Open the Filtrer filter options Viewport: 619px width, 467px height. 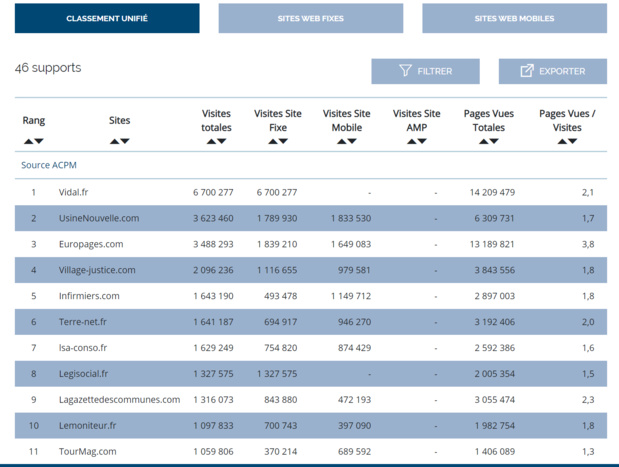pyautogui.click(x=425, y=71)
